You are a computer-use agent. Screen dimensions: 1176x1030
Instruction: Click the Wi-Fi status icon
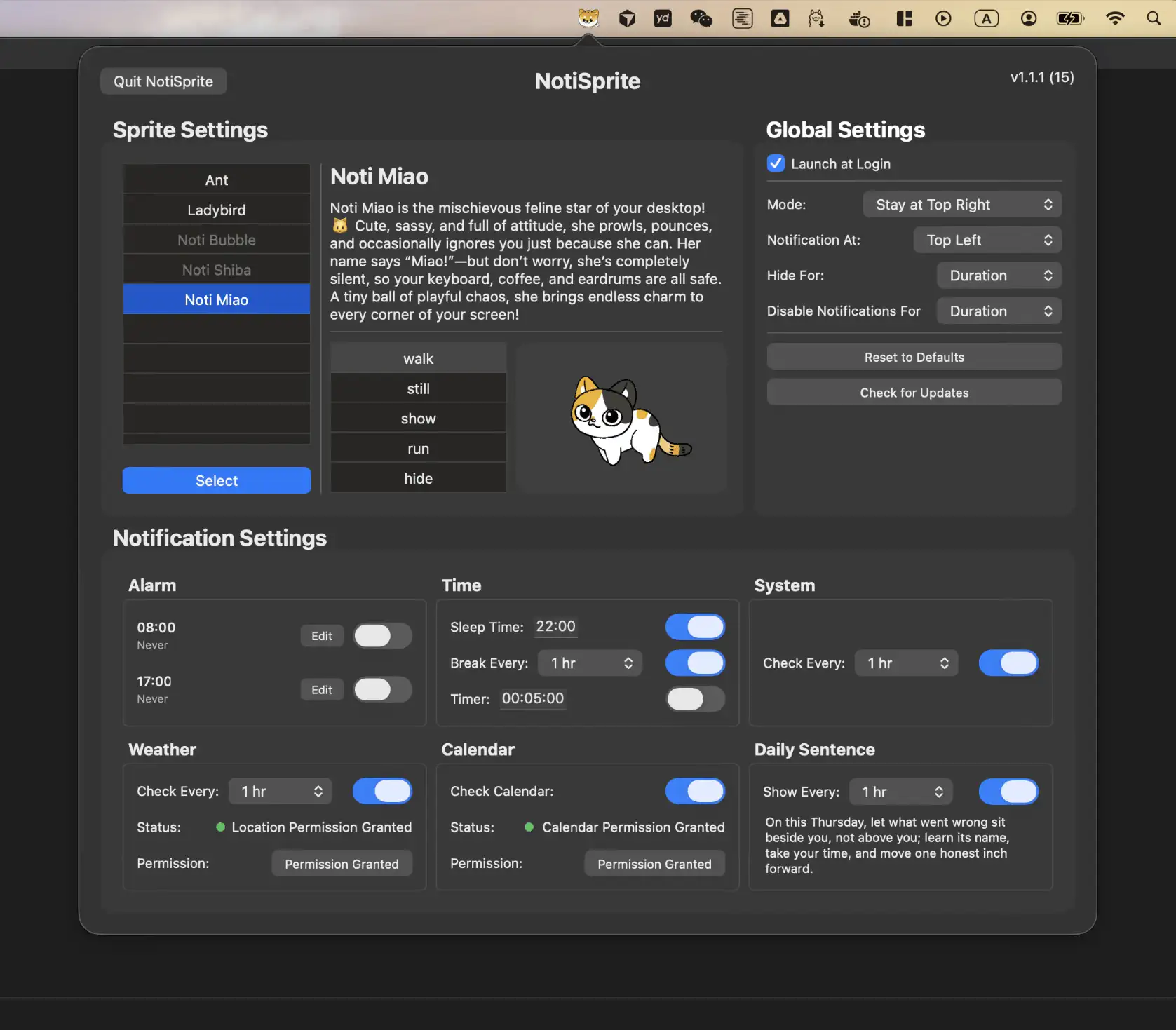pos(1114,19)
